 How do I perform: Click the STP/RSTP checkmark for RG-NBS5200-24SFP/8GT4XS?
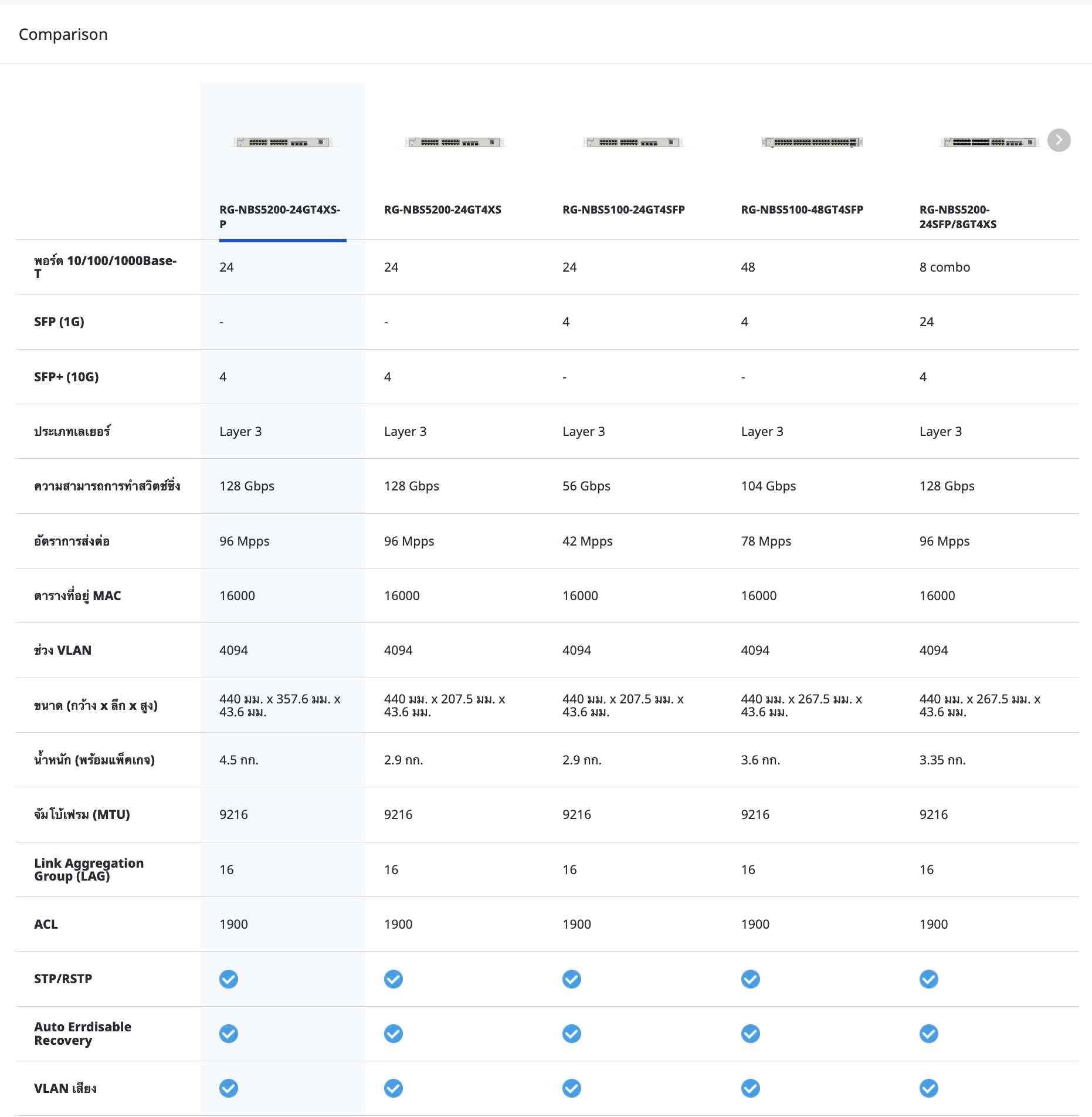click(x=928, y=979)
